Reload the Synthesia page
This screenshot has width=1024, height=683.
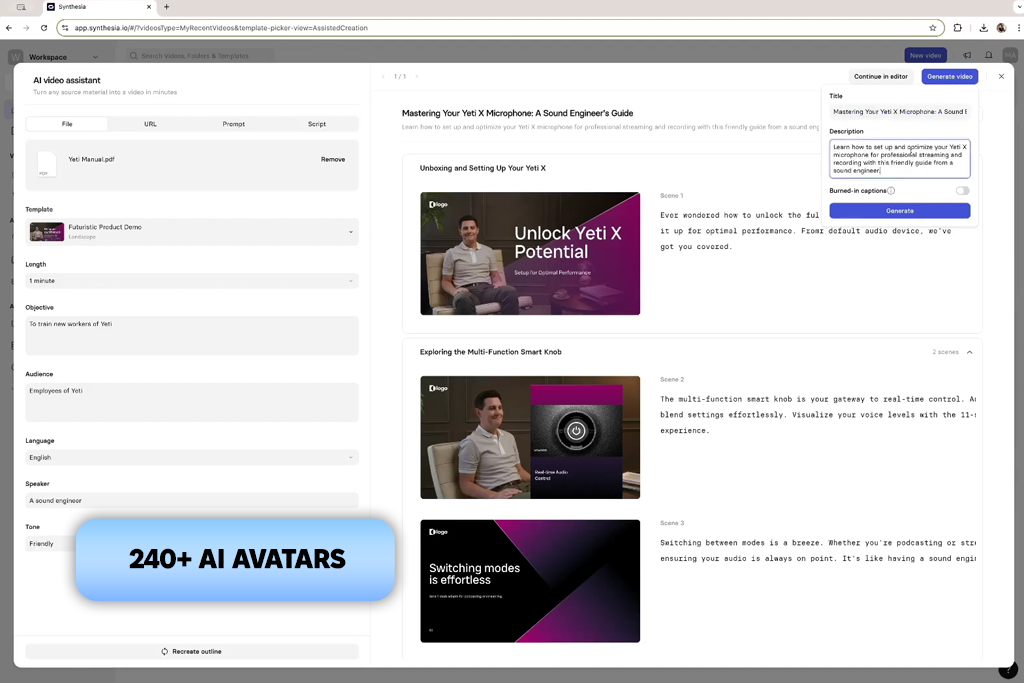[x=44, y=28]
